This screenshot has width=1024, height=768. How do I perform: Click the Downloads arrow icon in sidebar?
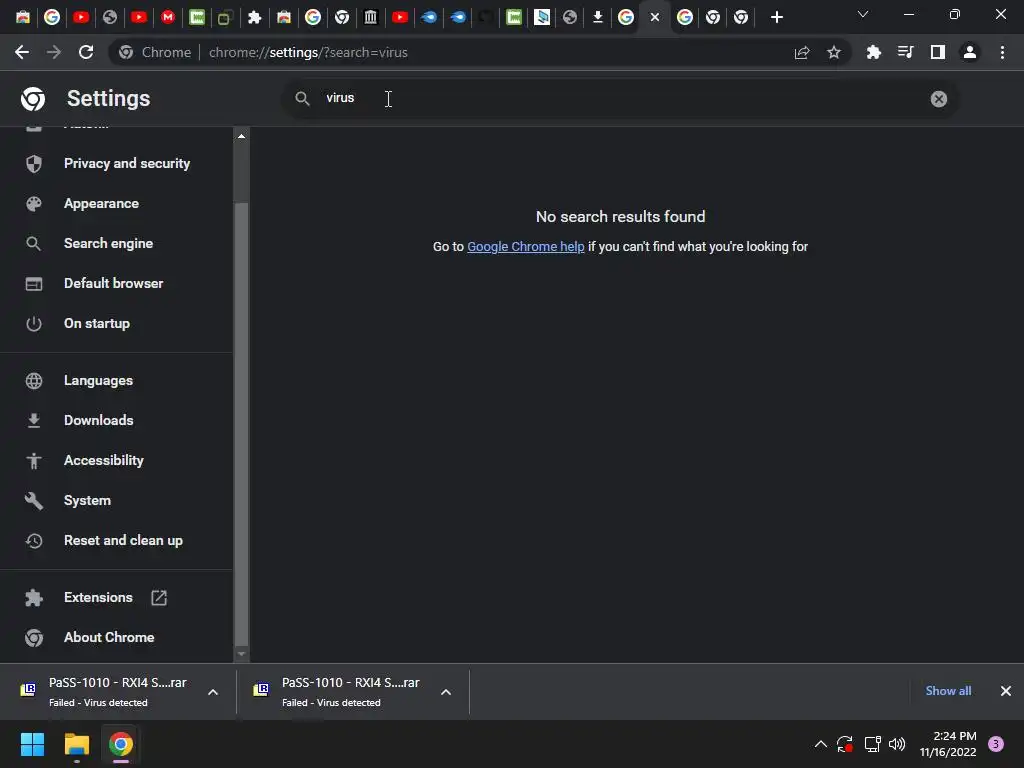(x=34, y=421)
